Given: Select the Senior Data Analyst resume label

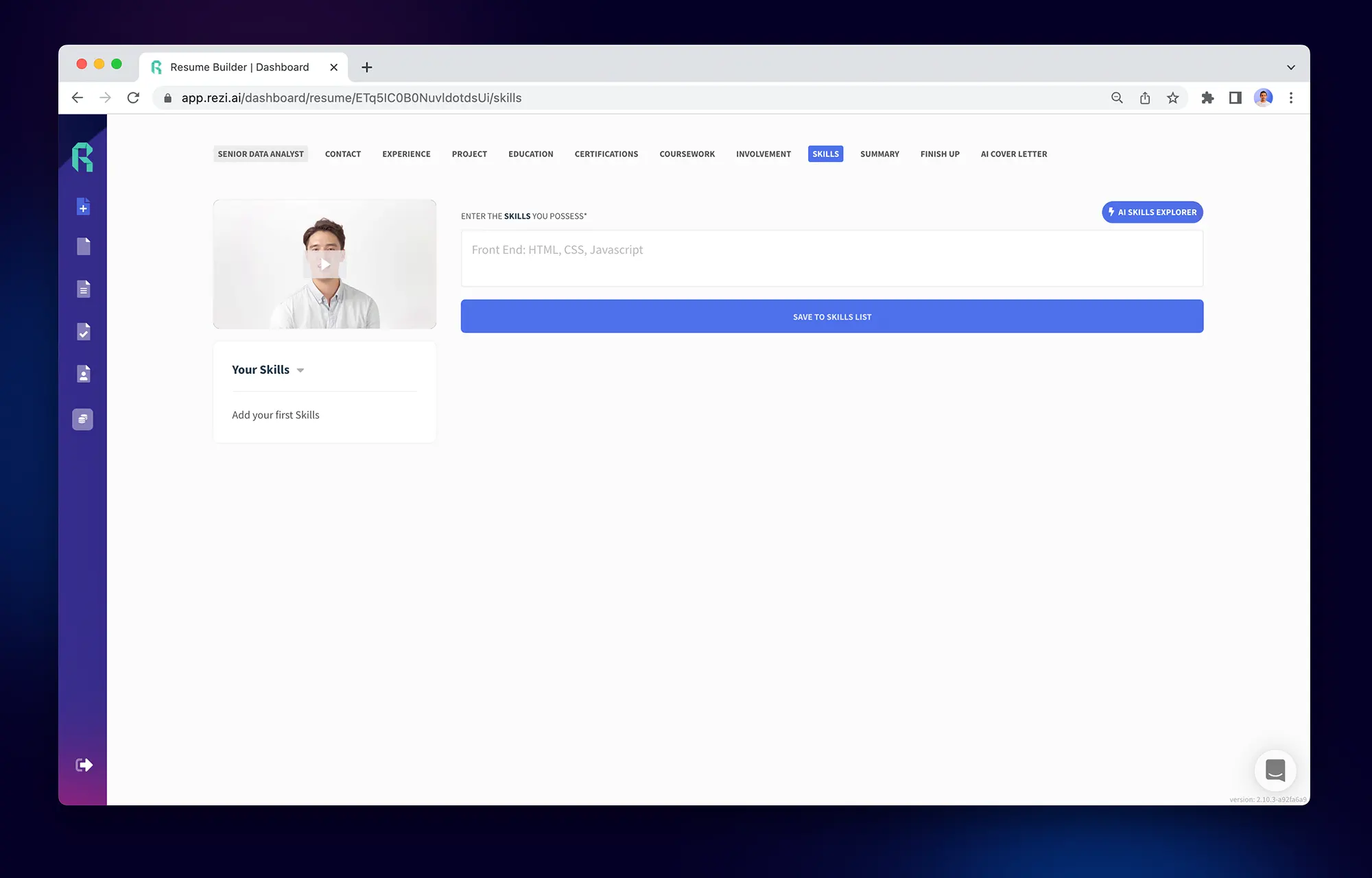Looking at the screenshot, I should coord(261,154).
